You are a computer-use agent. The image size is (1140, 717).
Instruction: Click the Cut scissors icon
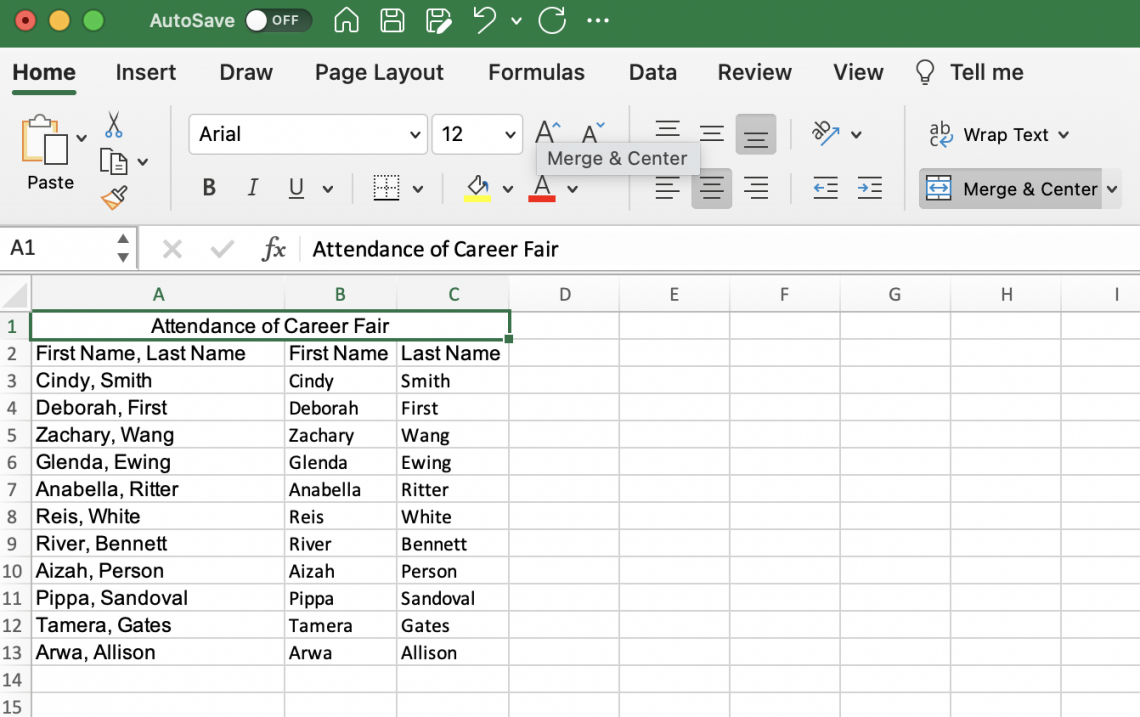(113, 125)
